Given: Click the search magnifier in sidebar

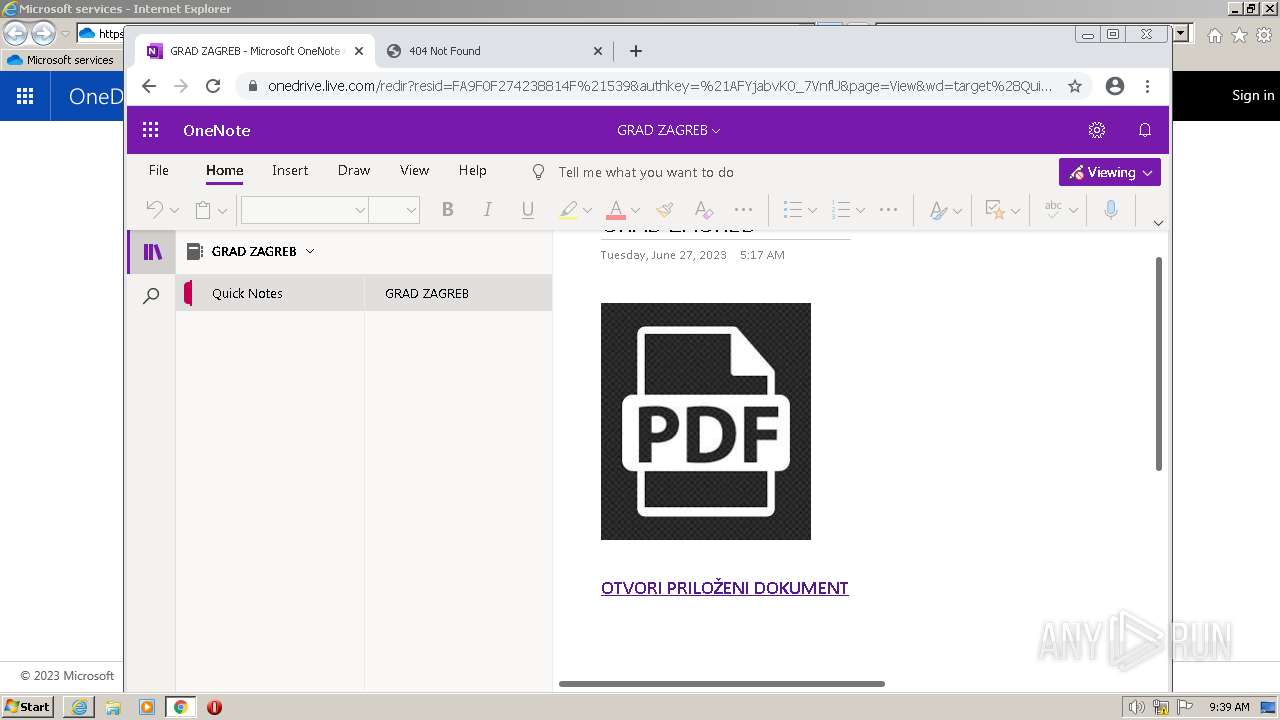Looking at the screenshot, I should [x=151, y=296].
